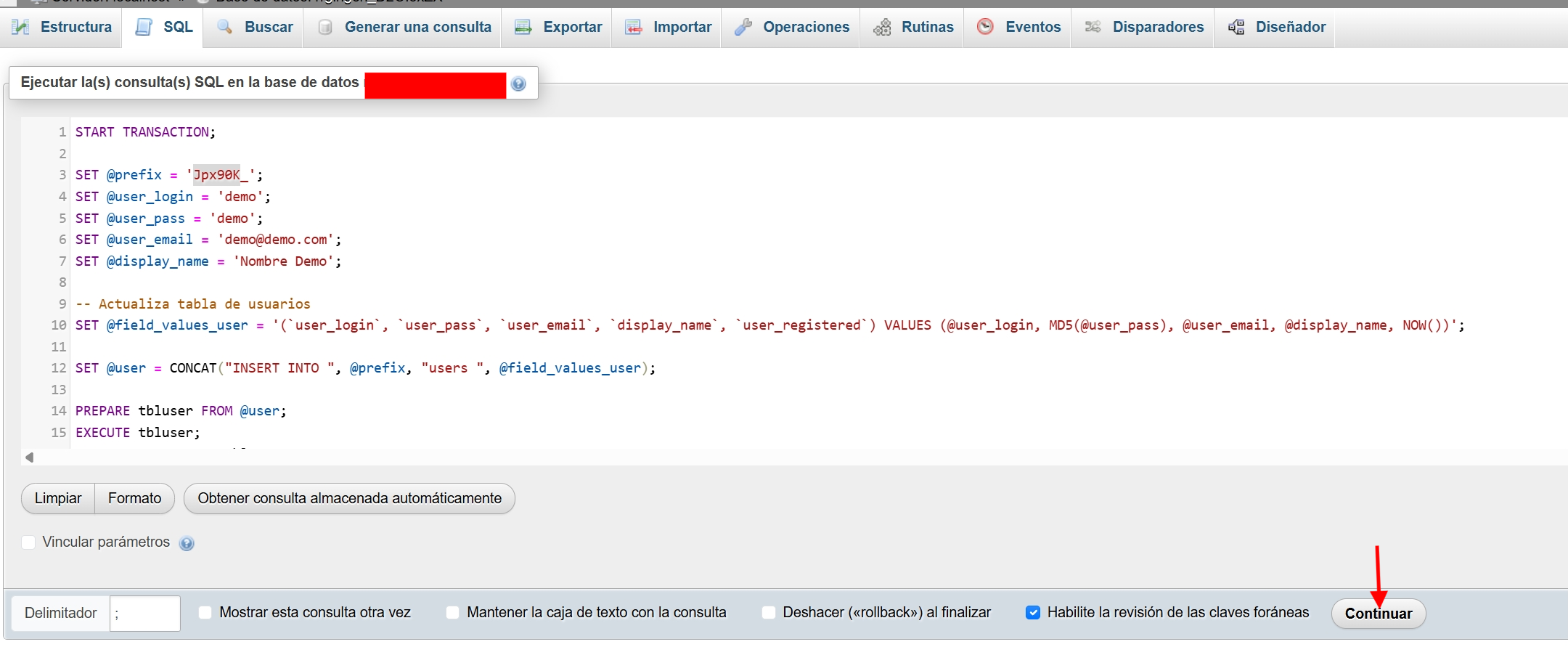Enable the Vincular parámetros checkbox
The width and height of the screenshot is (1568, 647).
point(29,542)
